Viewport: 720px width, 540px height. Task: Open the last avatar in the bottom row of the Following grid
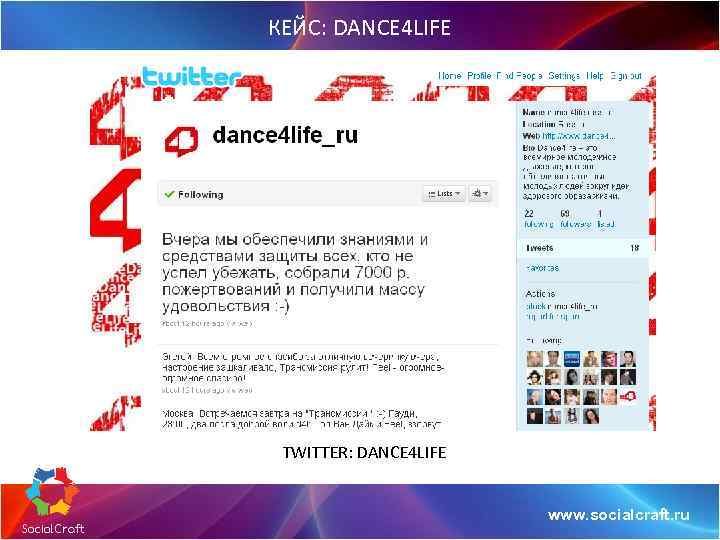click(591, 416)
